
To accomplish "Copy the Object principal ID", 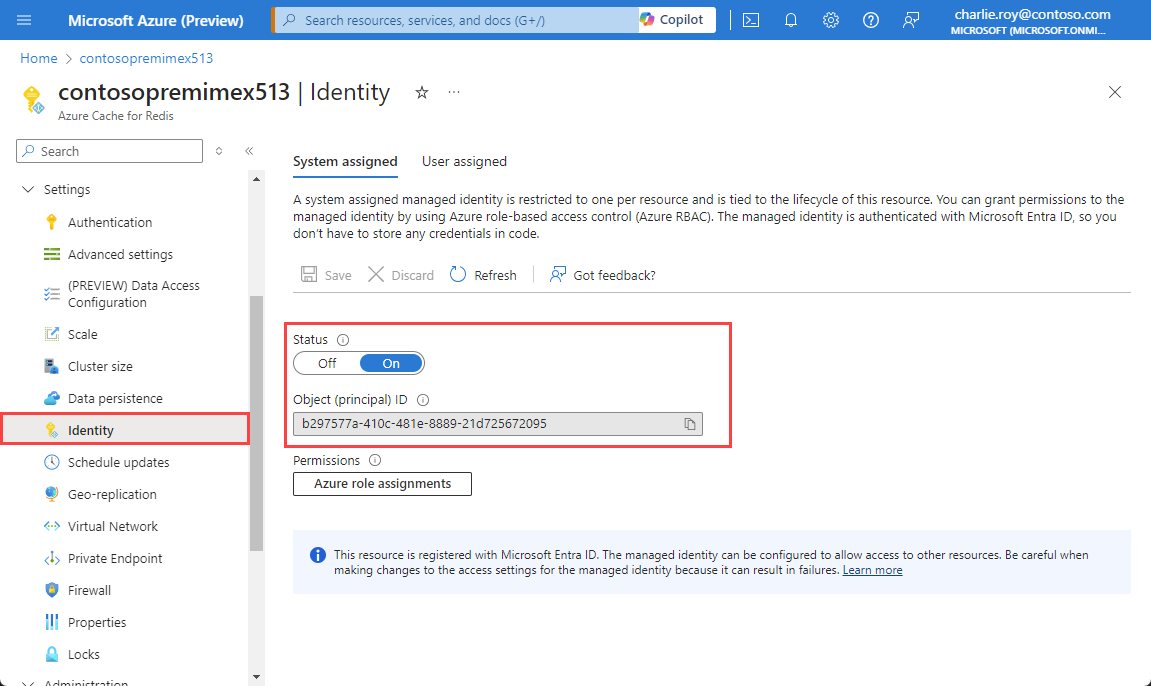I will click(x=690, y=424).
